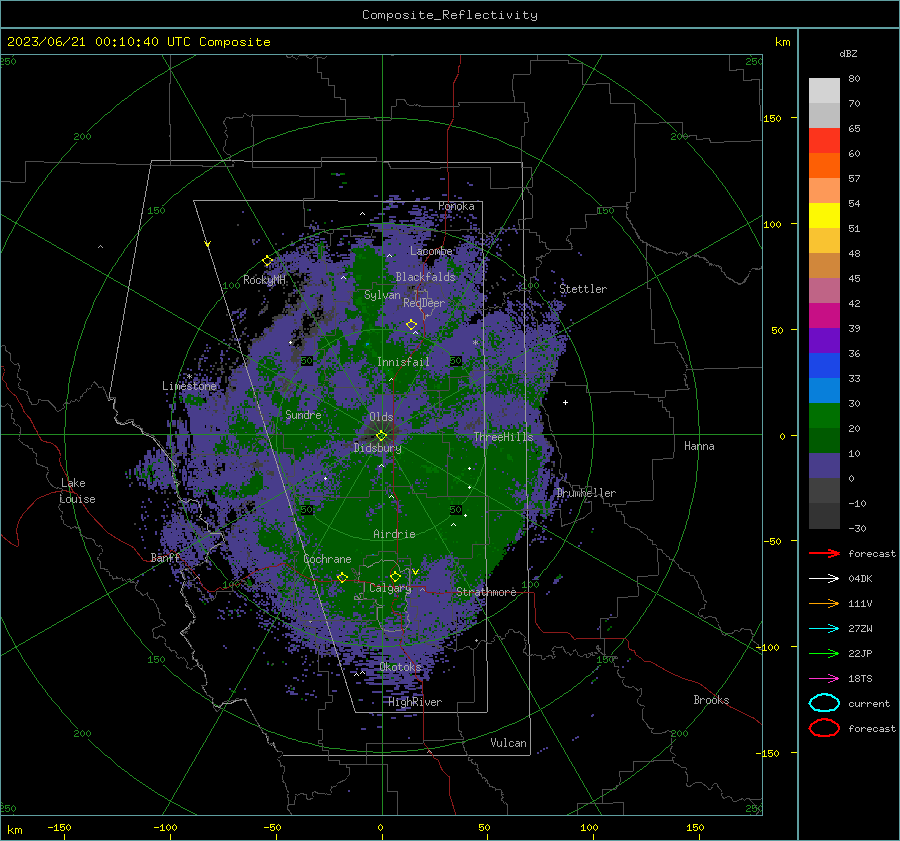Click the Hanna city label

point(699,446)
